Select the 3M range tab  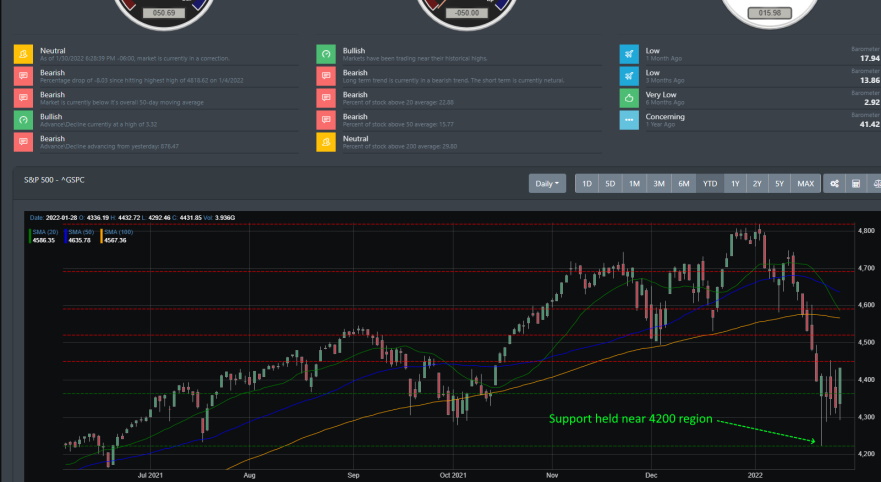659,184
